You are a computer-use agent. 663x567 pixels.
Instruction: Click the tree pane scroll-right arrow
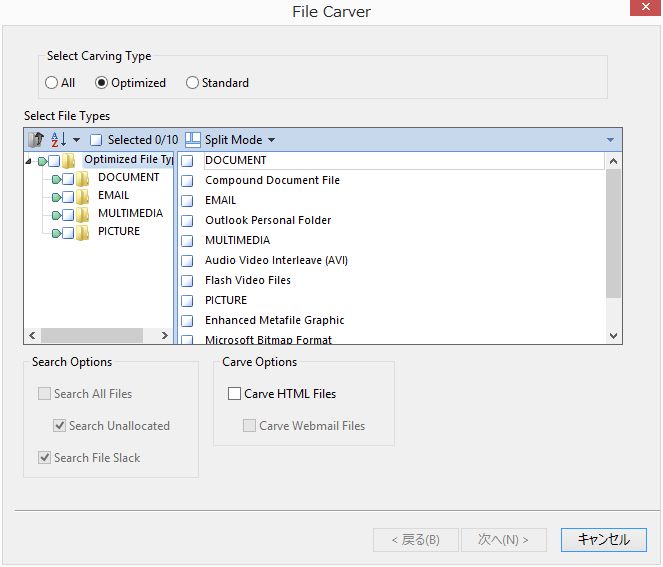pyautogui.click(x=165, y=336)
